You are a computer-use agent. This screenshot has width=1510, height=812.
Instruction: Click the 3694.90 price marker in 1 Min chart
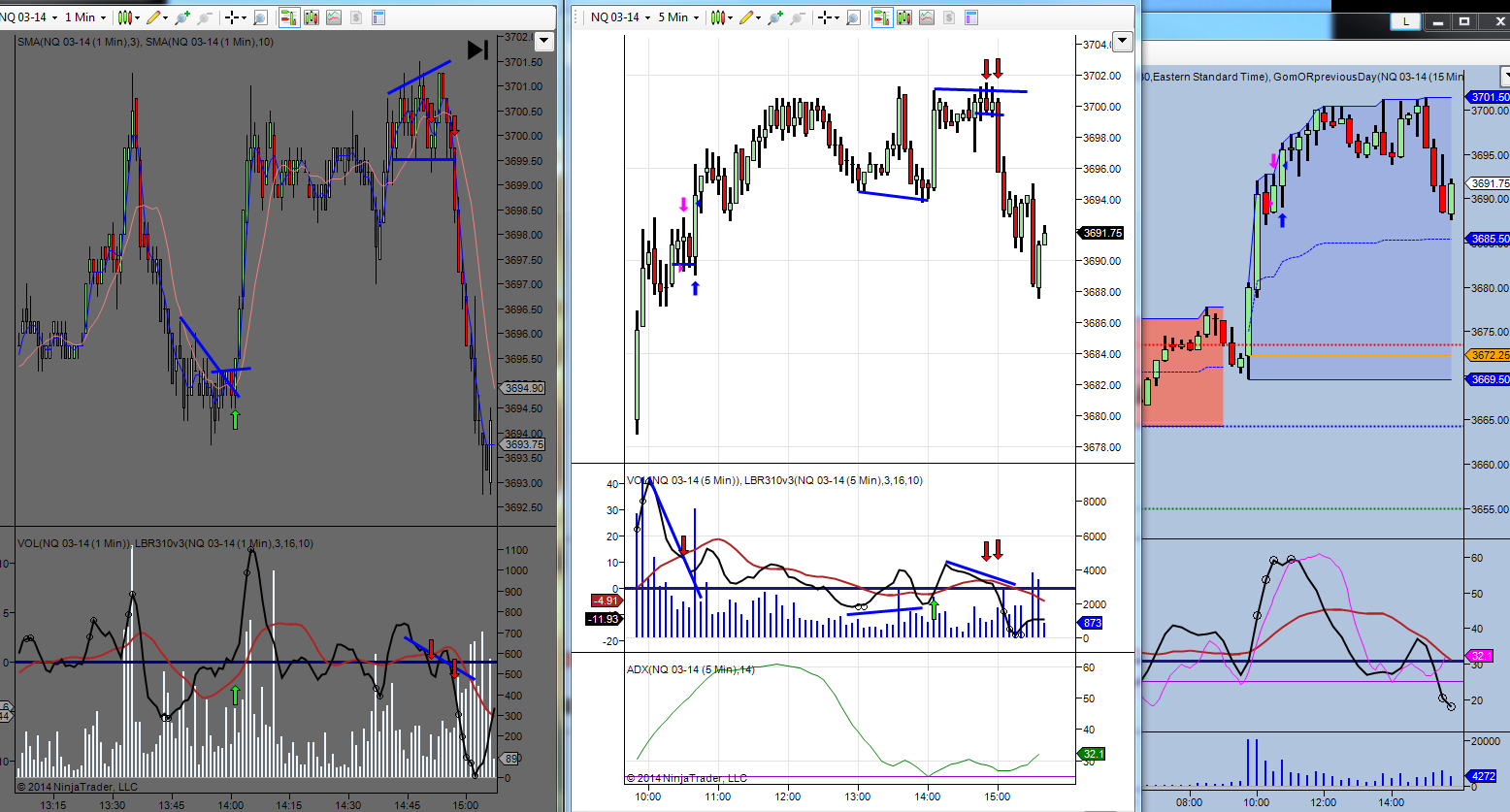523,388
